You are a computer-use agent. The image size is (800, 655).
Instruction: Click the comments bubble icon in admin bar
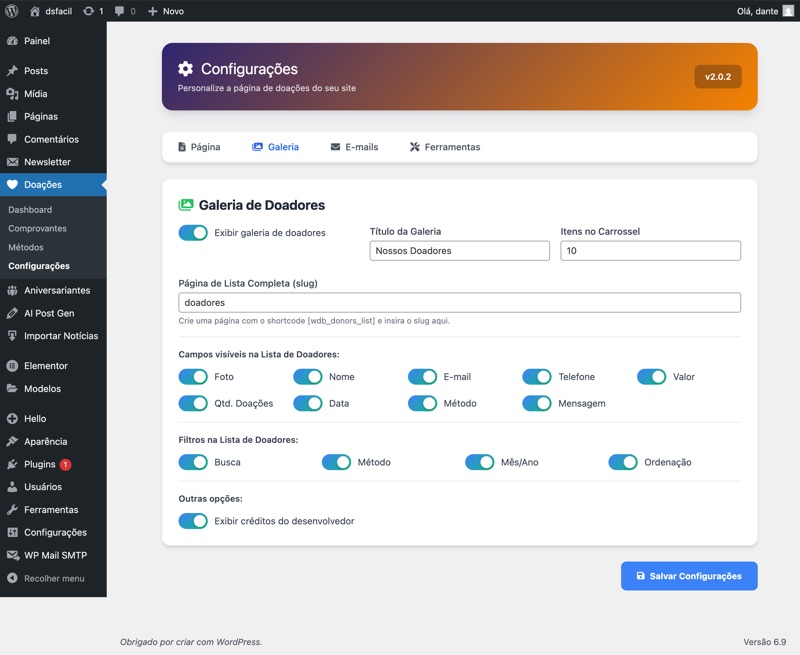(120, 11)
